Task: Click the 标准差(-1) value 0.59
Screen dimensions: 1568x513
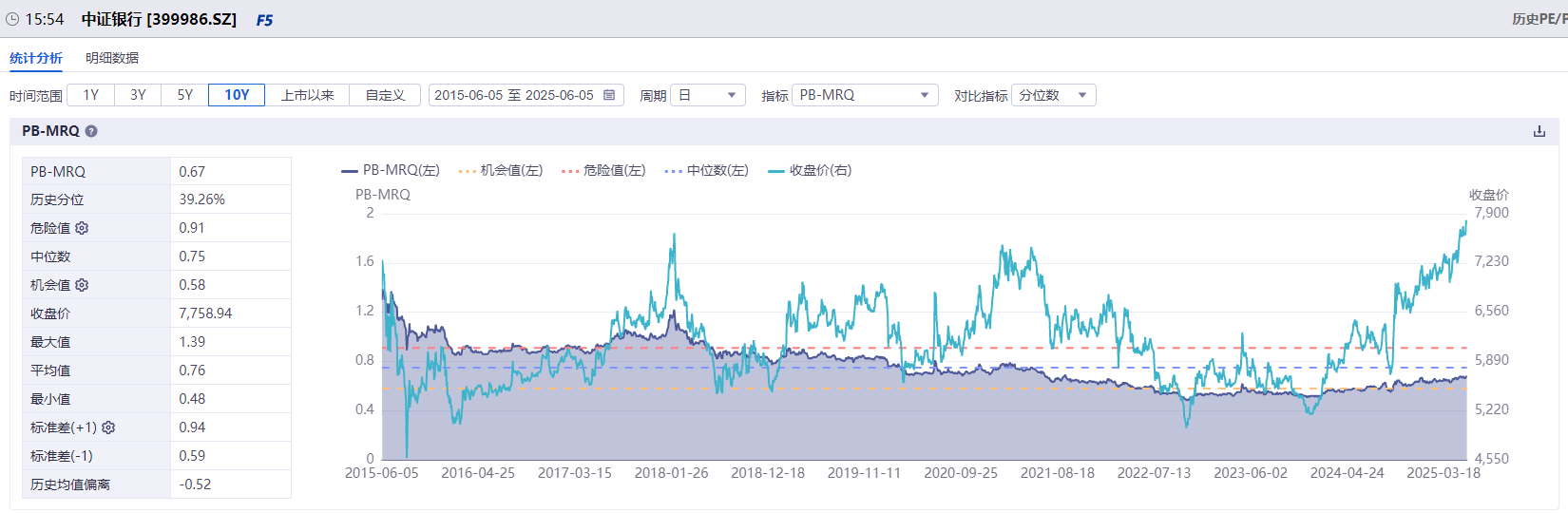Action: point(192,456)
